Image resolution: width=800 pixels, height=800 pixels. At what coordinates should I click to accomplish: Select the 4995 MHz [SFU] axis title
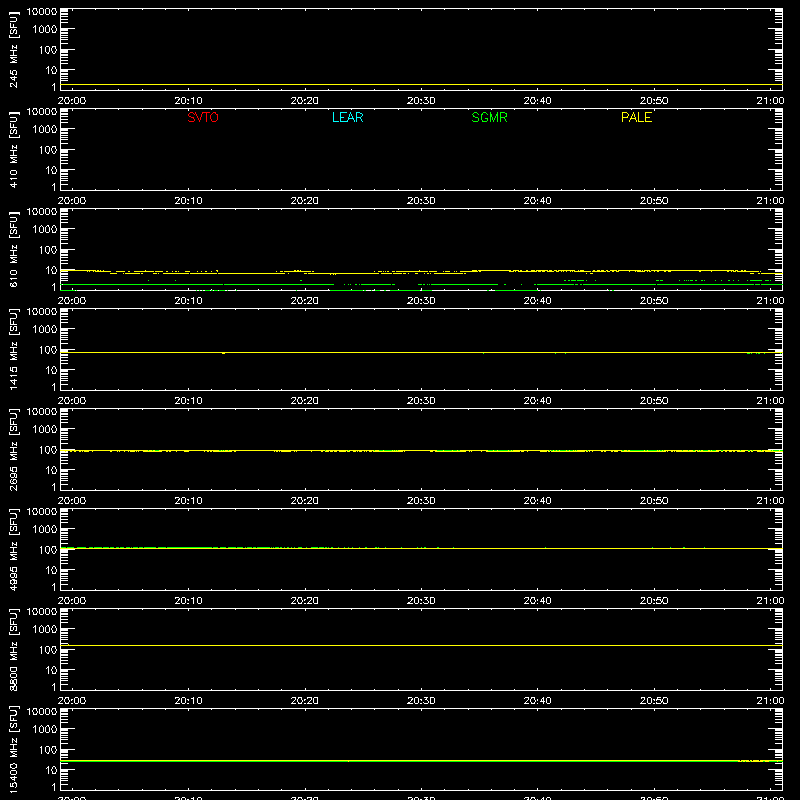click(13, 550)
